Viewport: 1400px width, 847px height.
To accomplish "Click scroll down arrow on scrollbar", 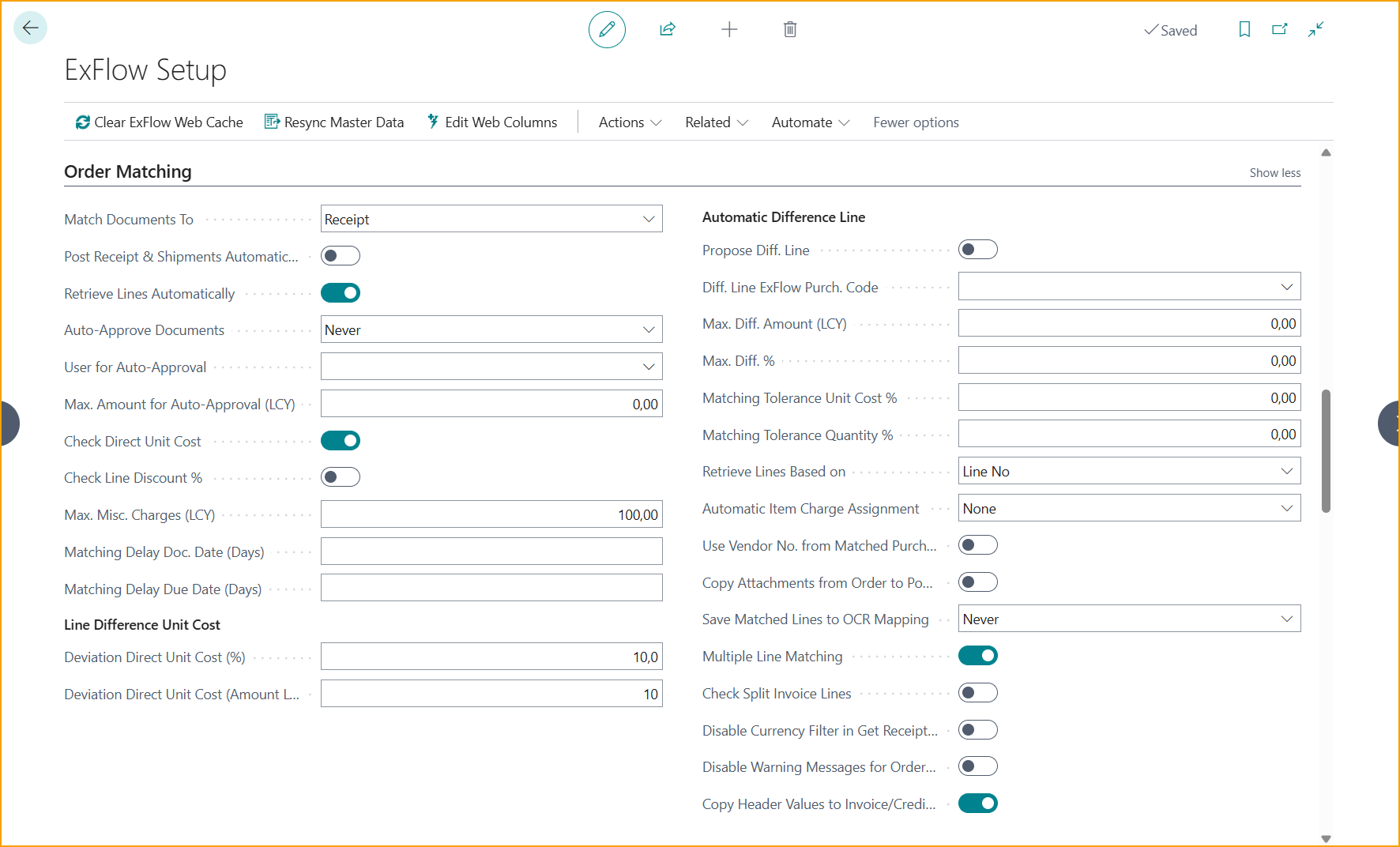I will coord(1326,838).
